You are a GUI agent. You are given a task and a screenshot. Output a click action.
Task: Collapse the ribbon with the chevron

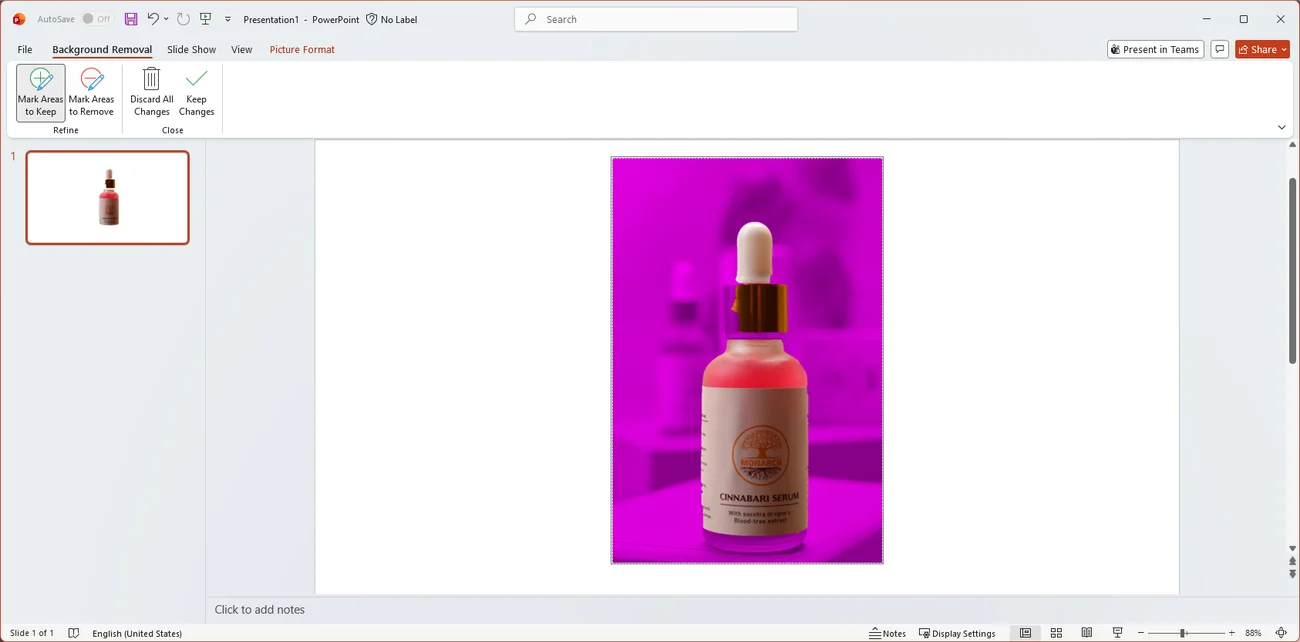point(1282,127)
